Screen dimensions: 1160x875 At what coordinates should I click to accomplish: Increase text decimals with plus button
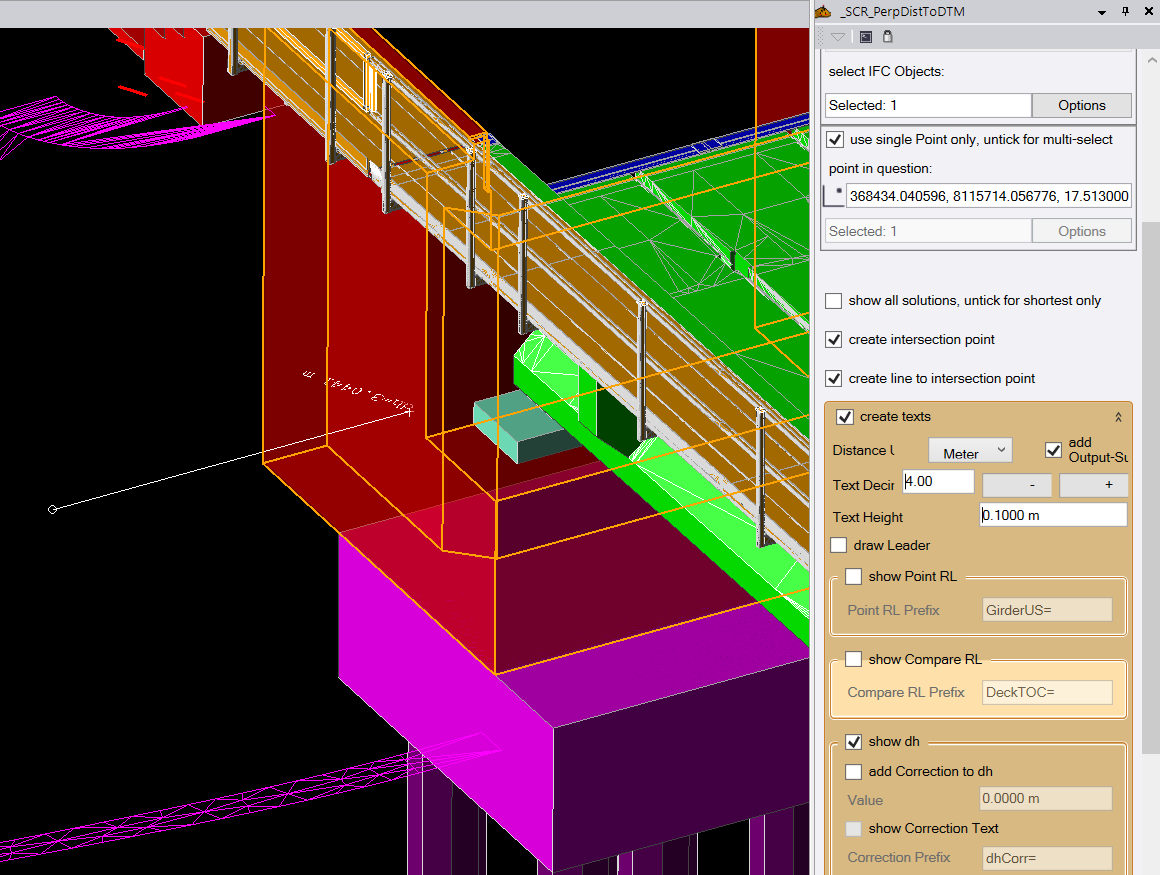[1093, 485]
